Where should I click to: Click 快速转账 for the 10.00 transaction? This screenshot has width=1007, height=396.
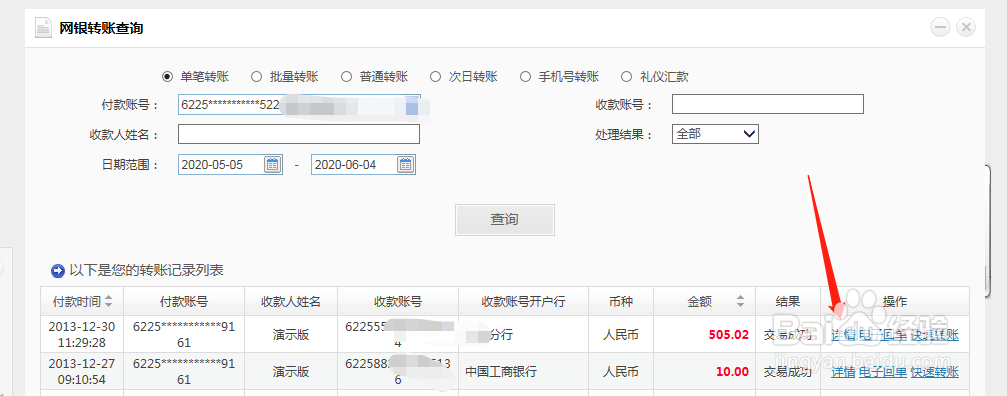934,372
